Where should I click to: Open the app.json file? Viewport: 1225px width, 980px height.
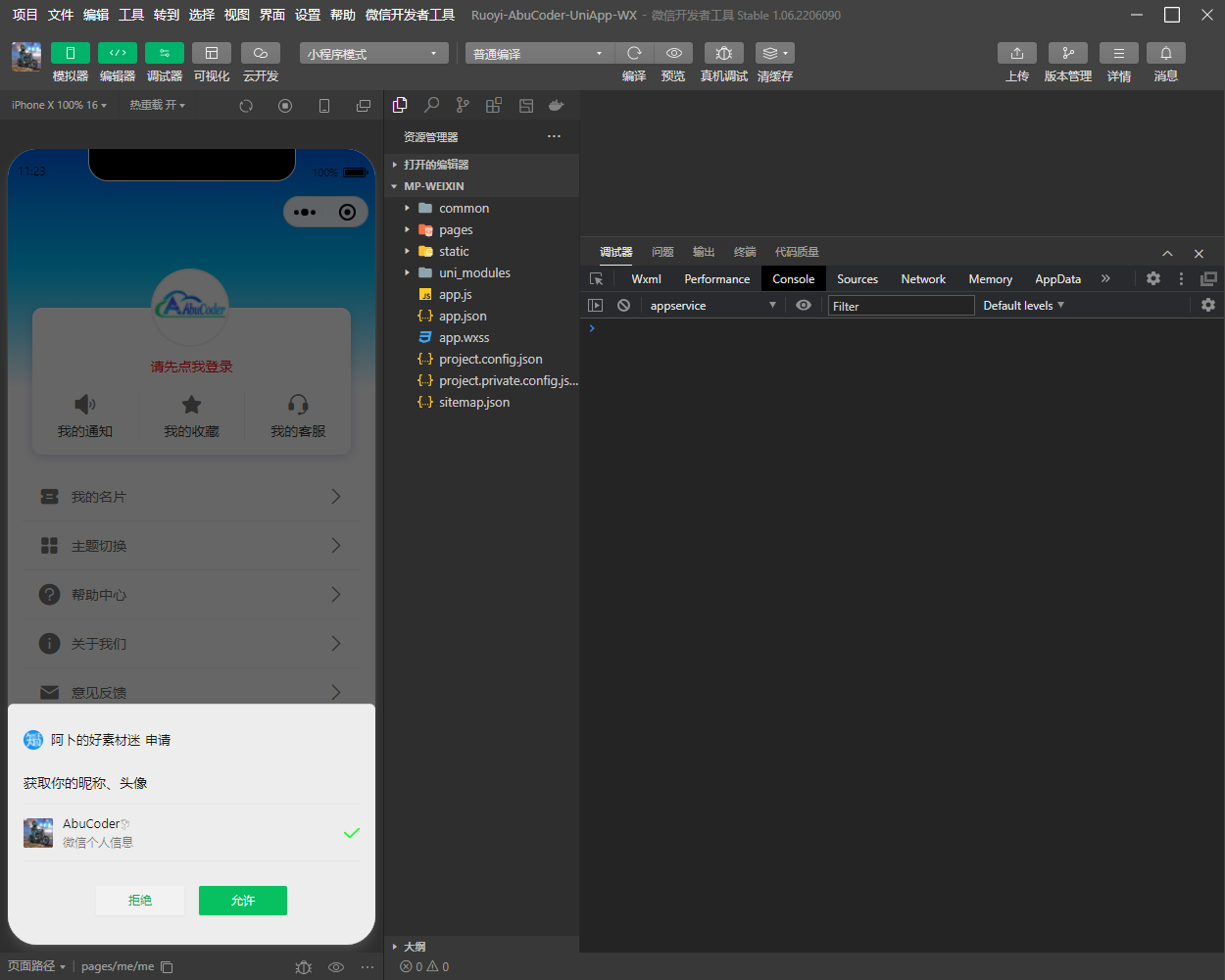click(x=481, y=316)
